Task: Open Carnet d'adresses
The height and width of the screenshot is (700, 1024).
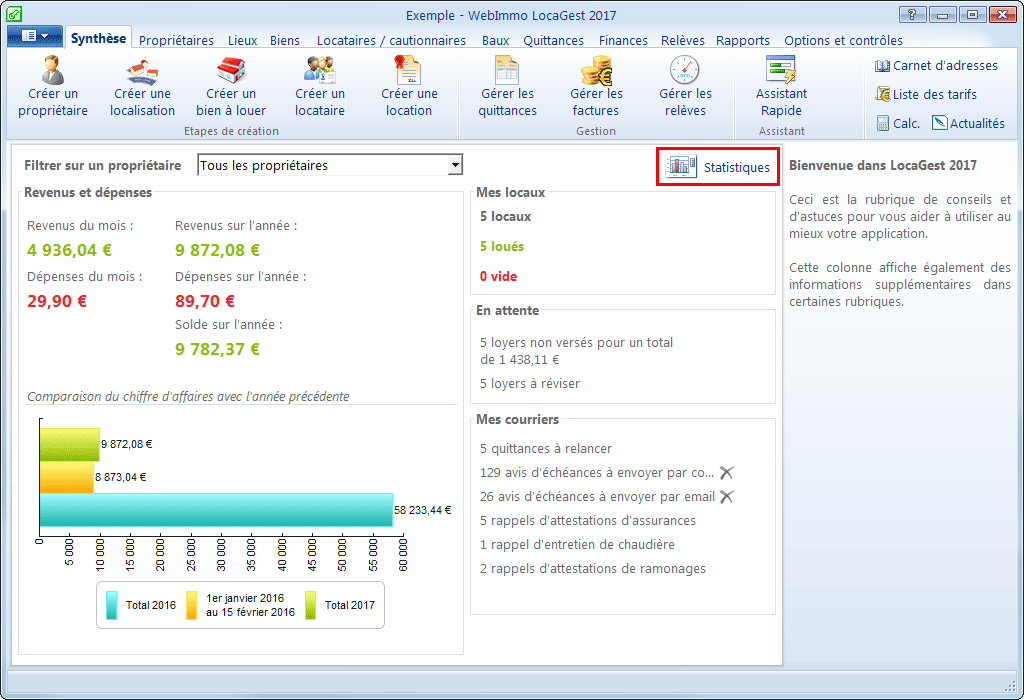Action: (x=936, y=65)
